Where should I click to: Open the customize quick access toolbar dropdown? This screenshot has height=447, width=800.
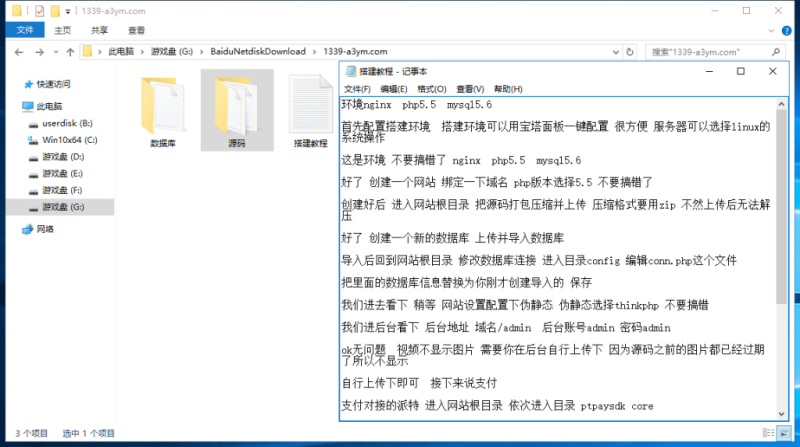point(67,11)
